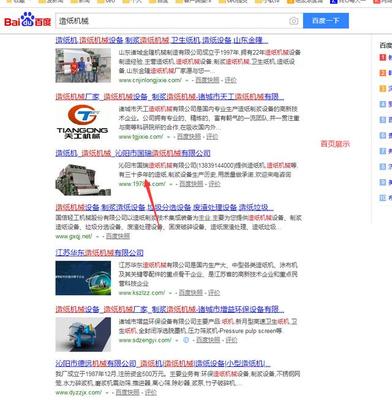
Task: Open the 山东金隆 造纸机 result title
Action: [162, 40]
